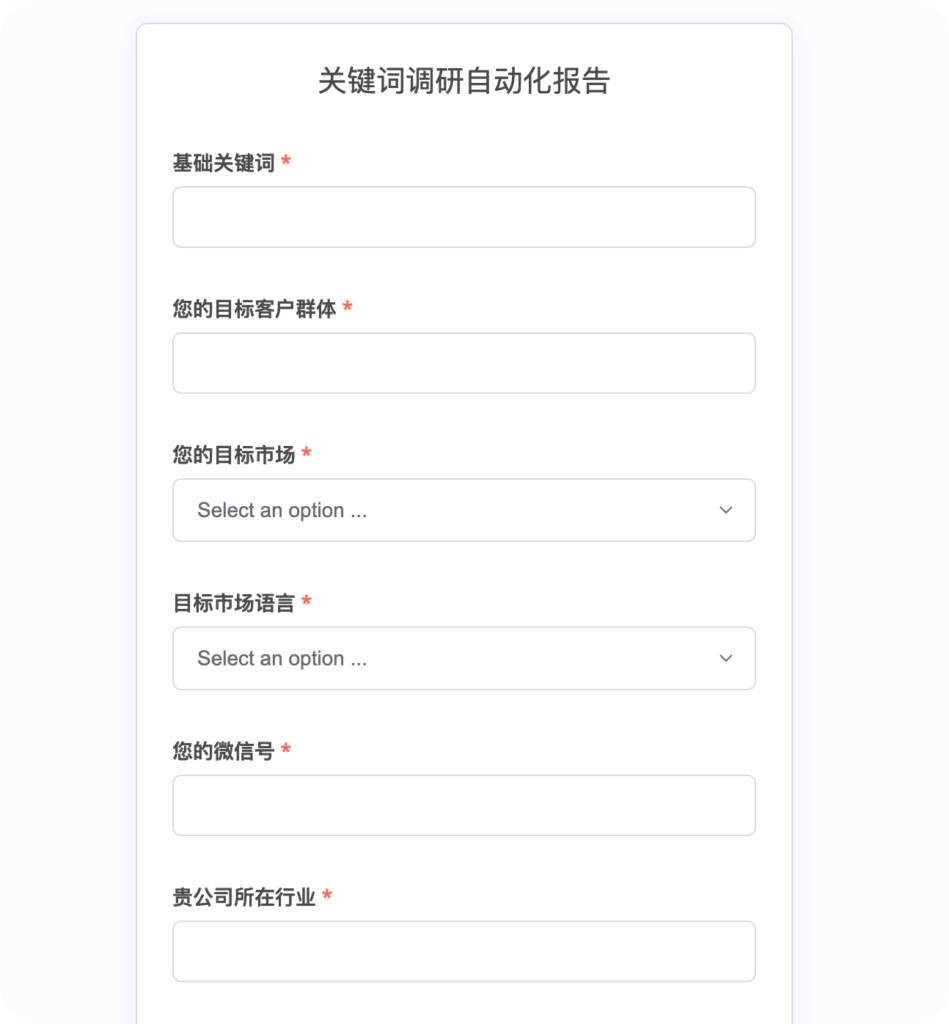Click the 您的目标客户群体 label text

click(x=254, y=309)
